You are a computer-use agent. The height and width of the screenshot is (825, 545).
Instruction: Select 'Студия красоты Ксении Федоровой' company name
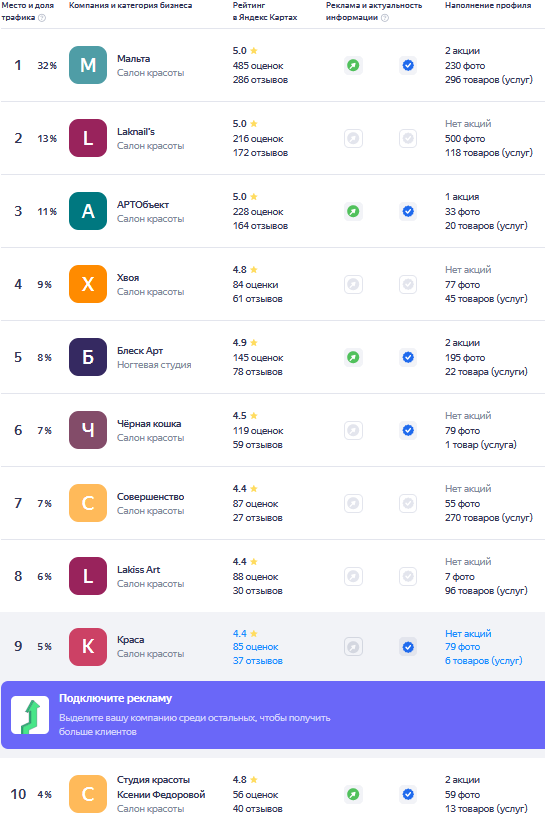pos(161,787)
